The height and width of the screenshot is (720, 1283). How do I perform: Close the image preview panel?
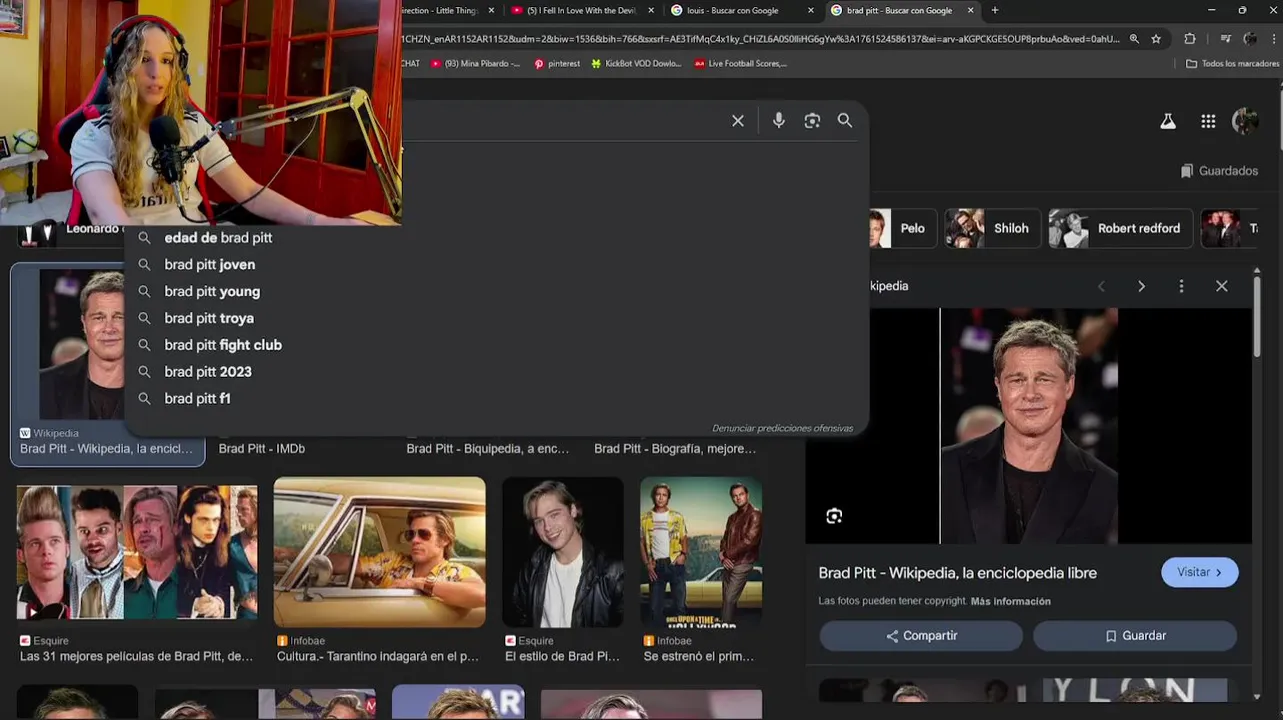point(1221,286)
